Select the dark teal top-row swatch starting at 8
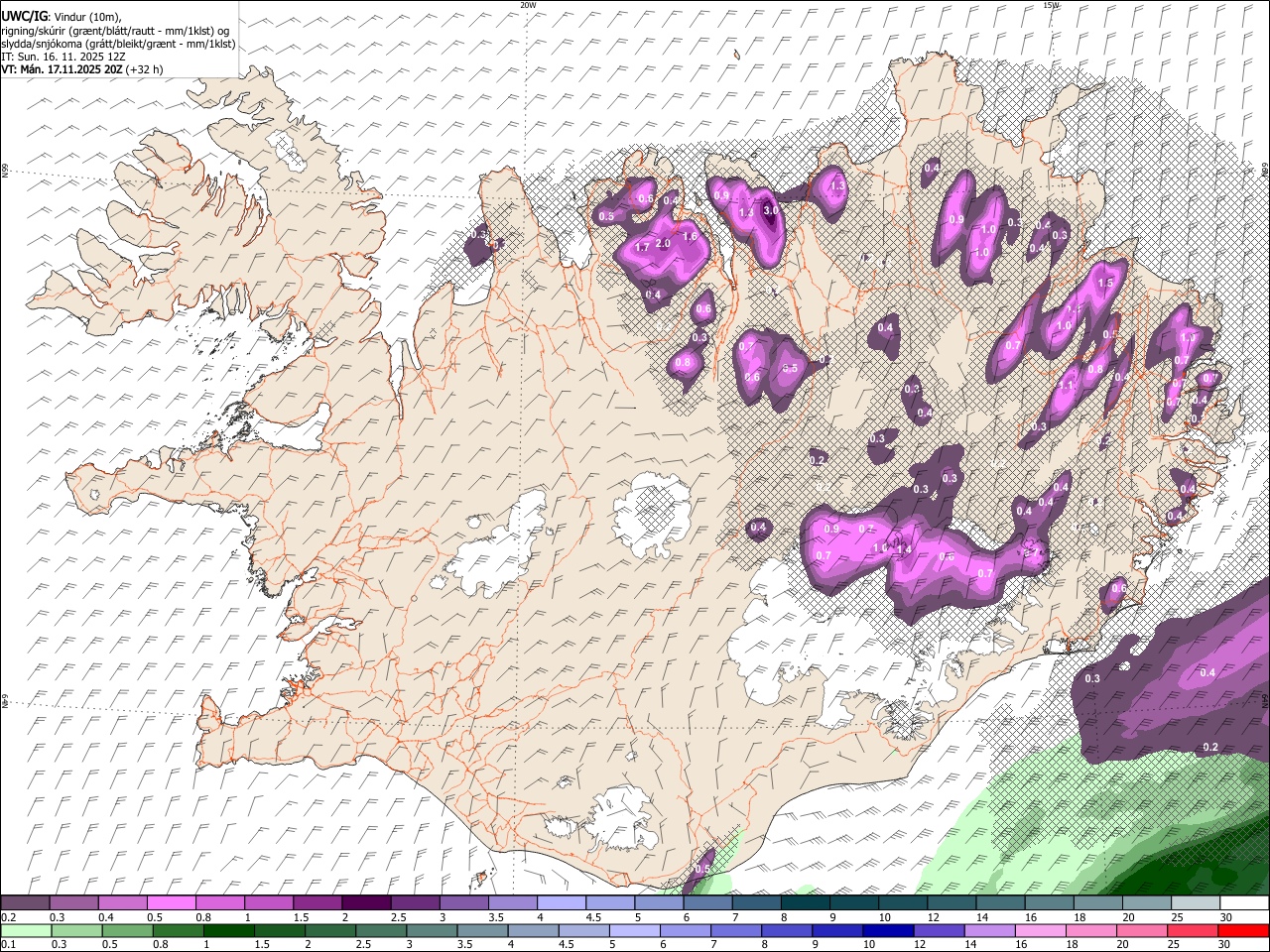The height and width of the screenshot is (952, 1270). coord(805,903)
